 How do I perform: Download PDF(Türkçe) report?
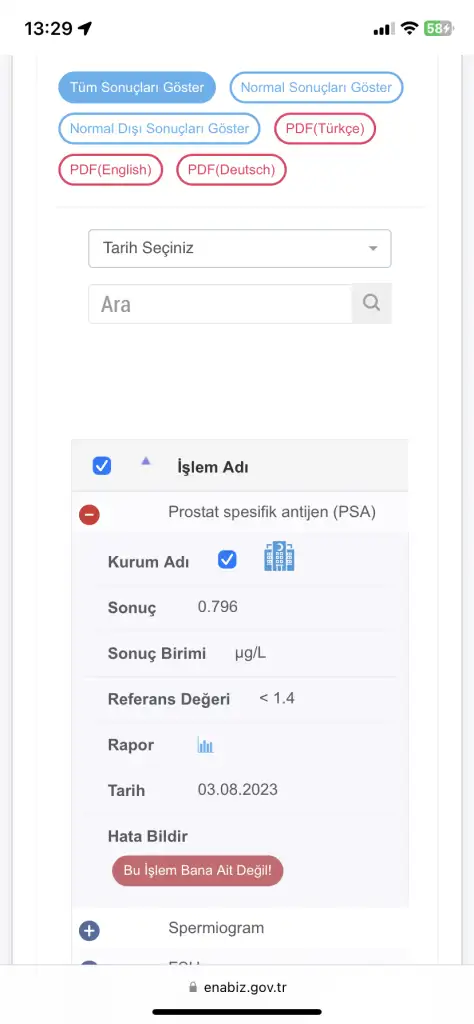(x=325, y=129)
